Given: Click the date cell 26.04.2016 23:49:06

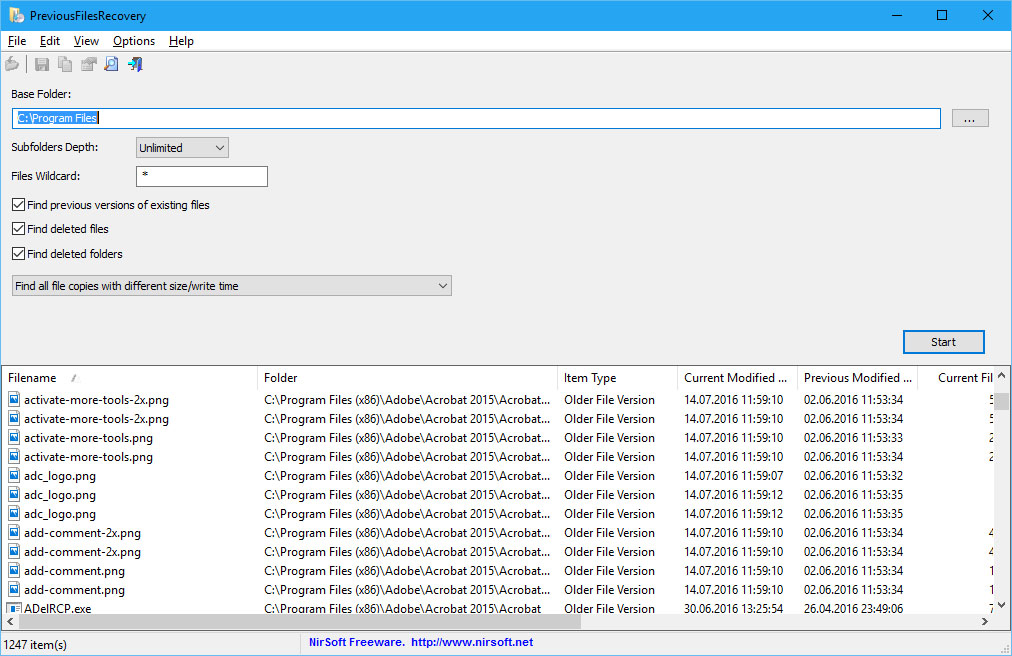Looking at the screenshot, I should 853,608.
